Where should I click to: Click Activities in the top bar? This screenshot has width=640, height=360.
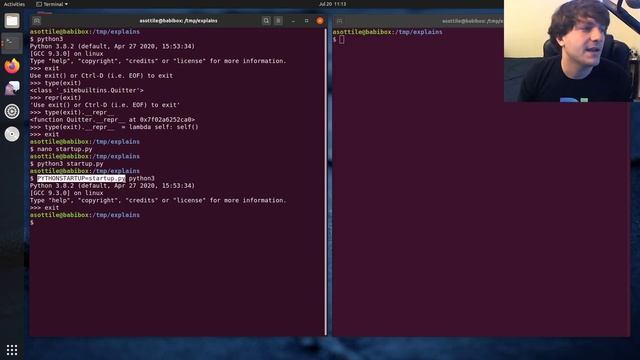(14, 4)
